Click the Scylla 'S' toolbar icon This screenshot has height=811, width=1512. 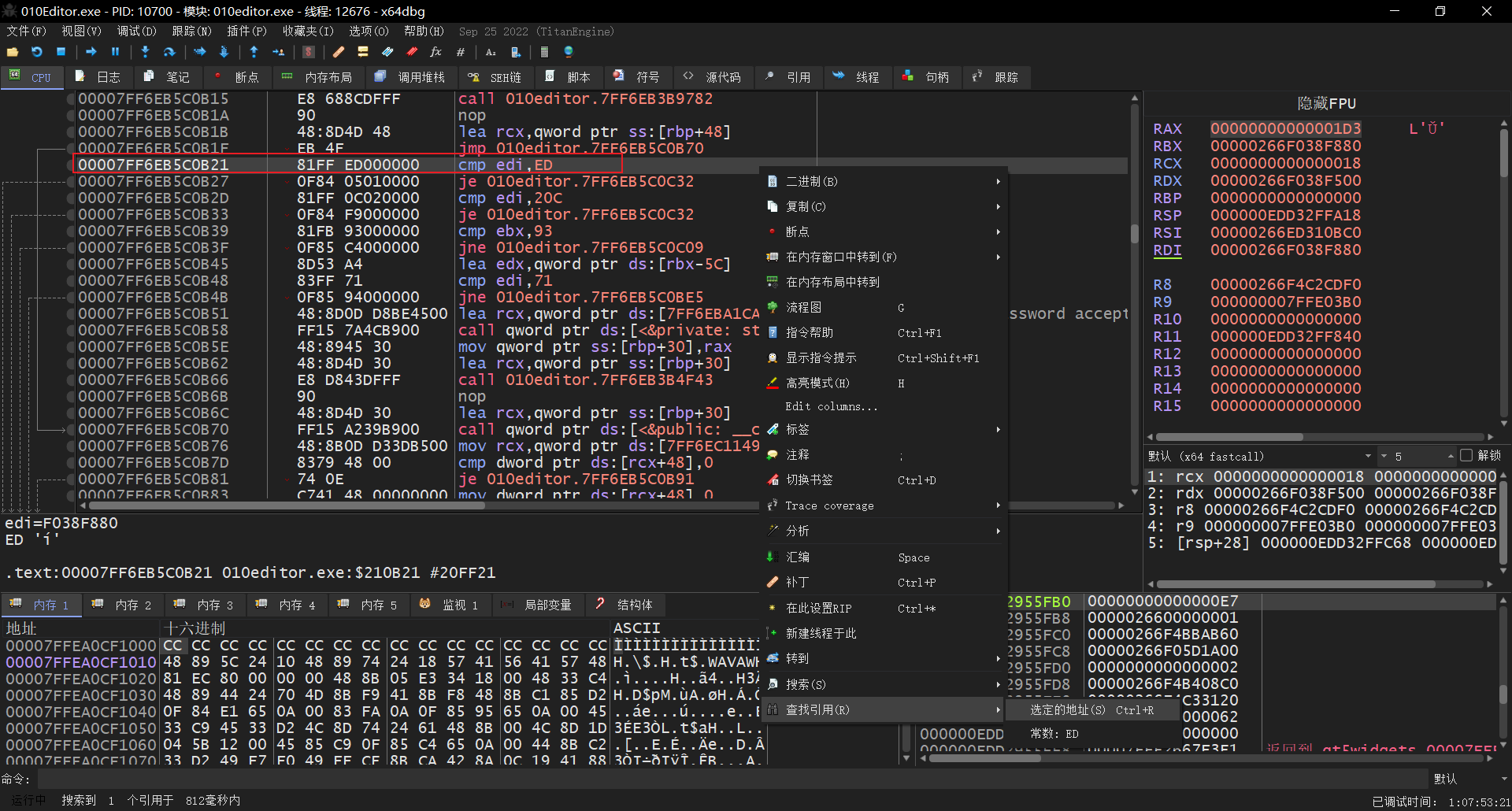[309, 52]
